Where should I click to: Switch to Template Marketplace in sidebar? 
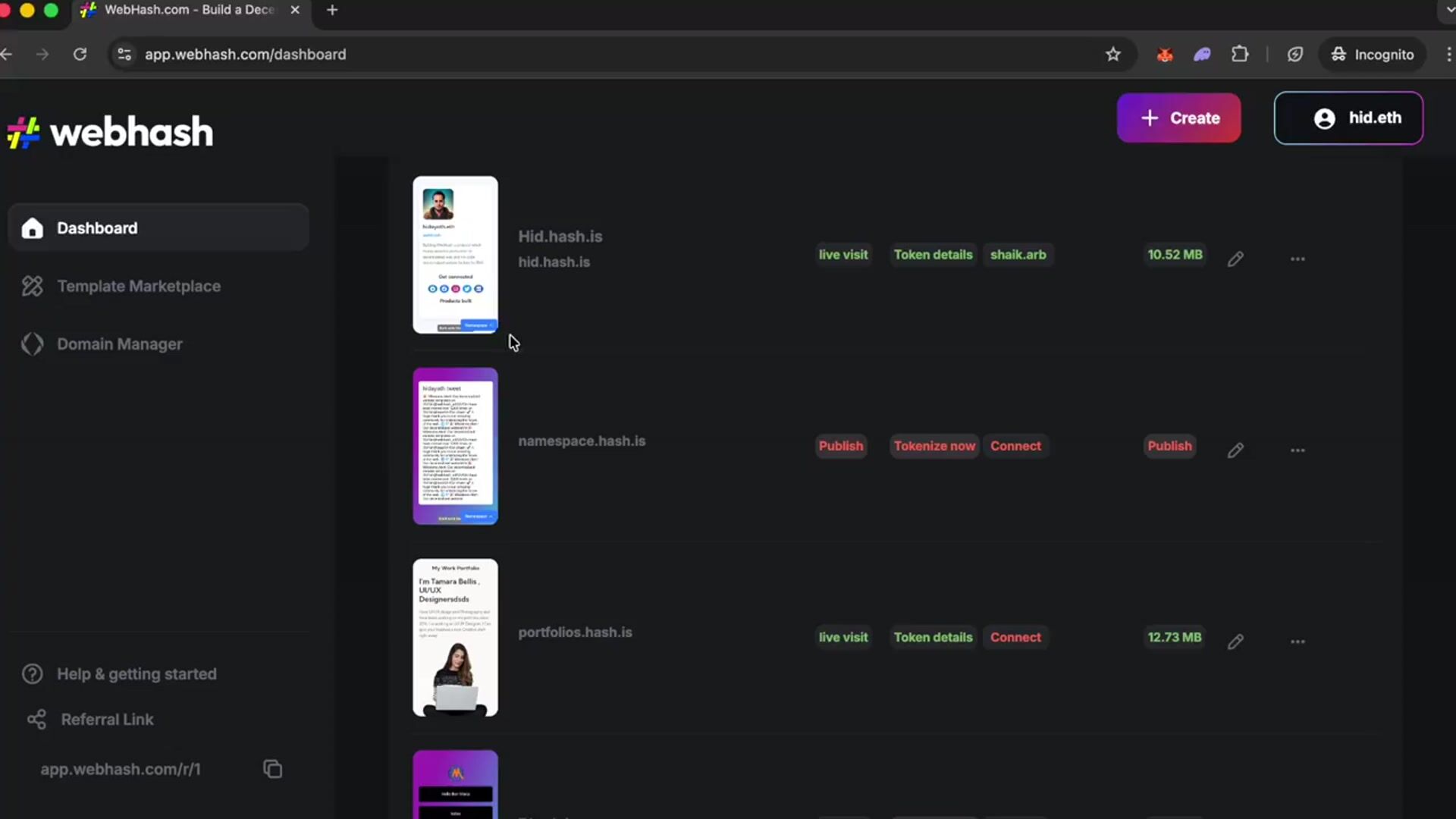138,286
